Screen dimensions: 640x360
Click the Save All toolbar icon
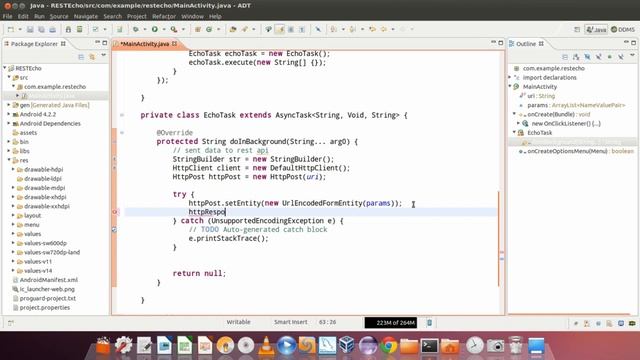pyautogui.click(x=41, y=29)
